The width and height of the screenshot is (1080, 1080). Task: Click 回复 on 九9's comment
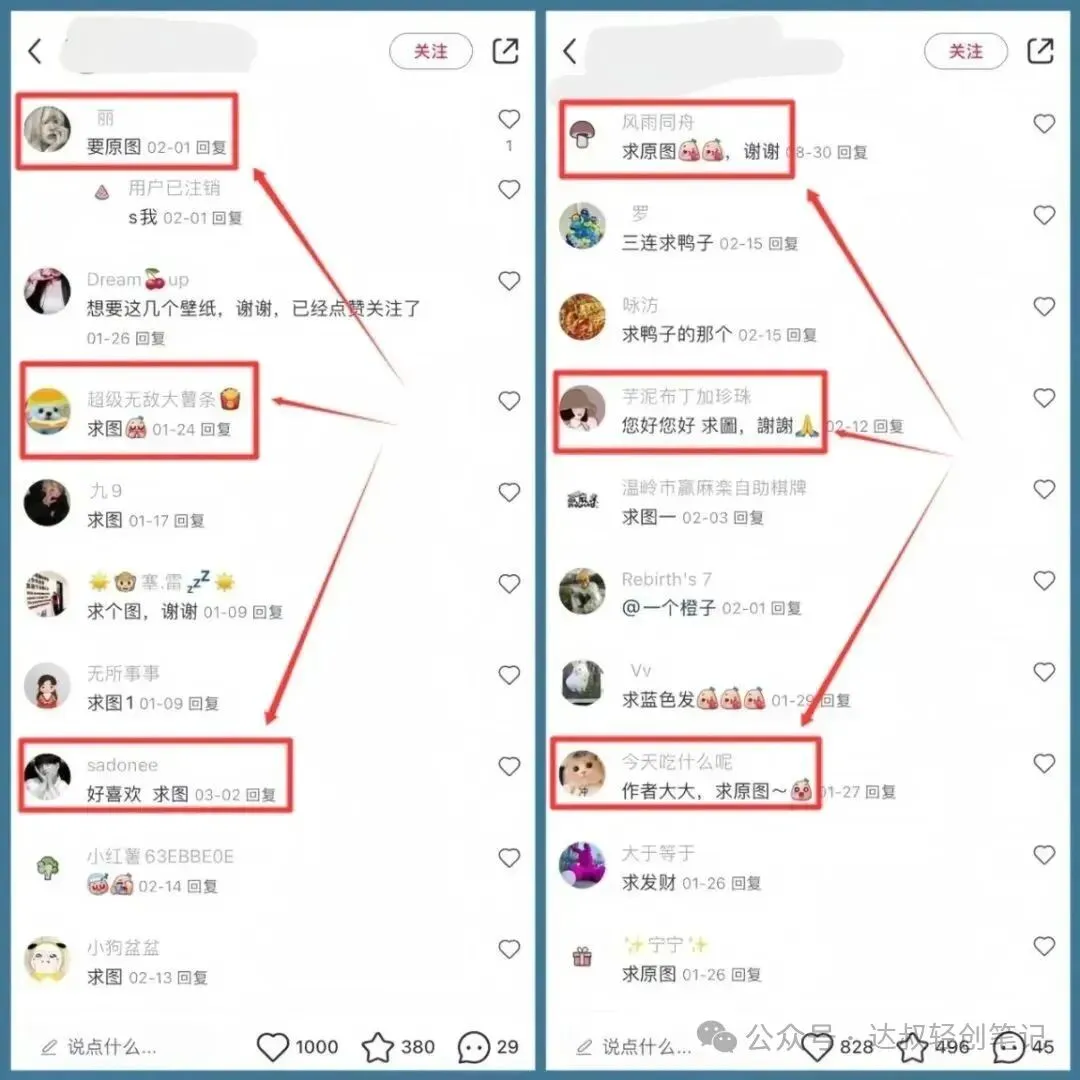pos(189,521)
